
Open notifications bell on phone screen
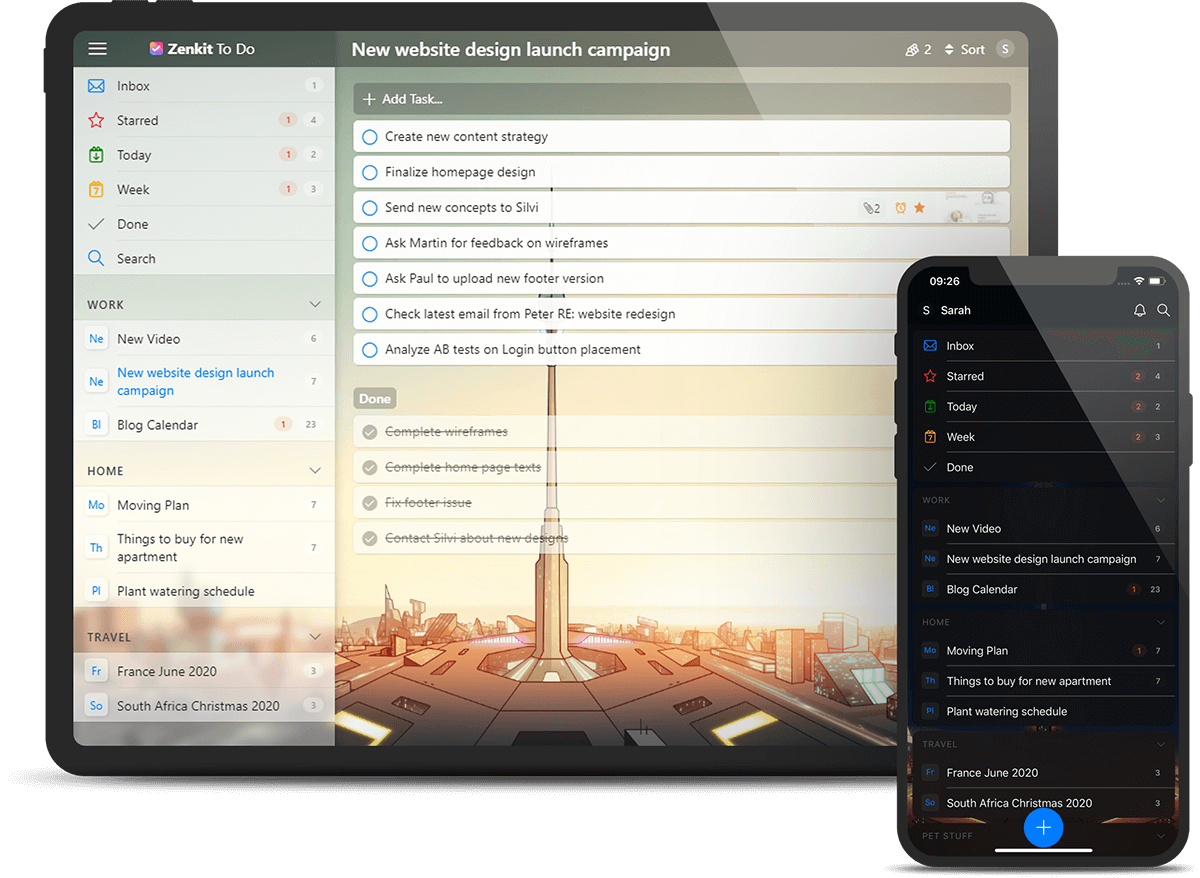[1139, 311]
